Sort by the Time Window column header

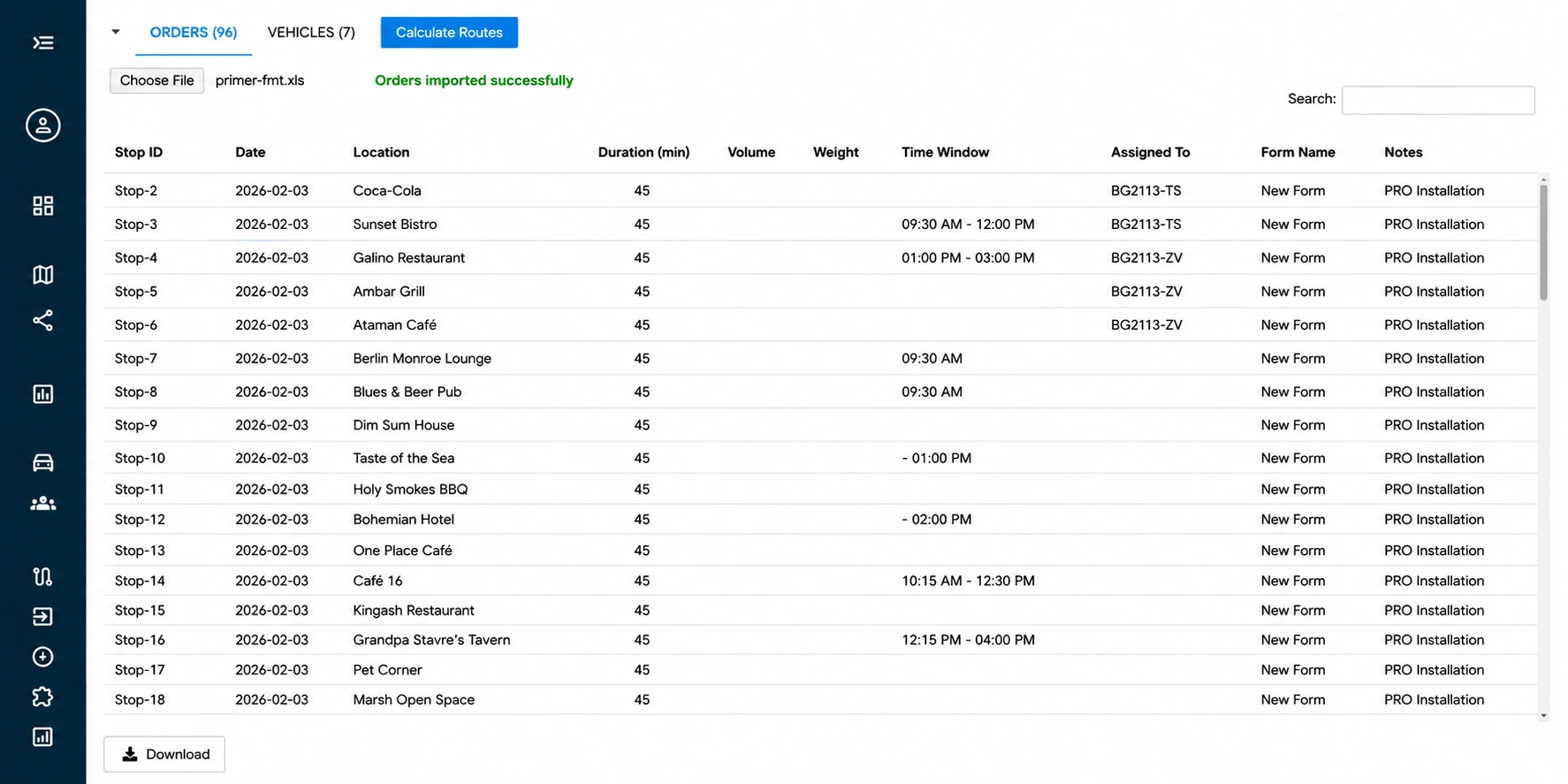click(945, 152)
